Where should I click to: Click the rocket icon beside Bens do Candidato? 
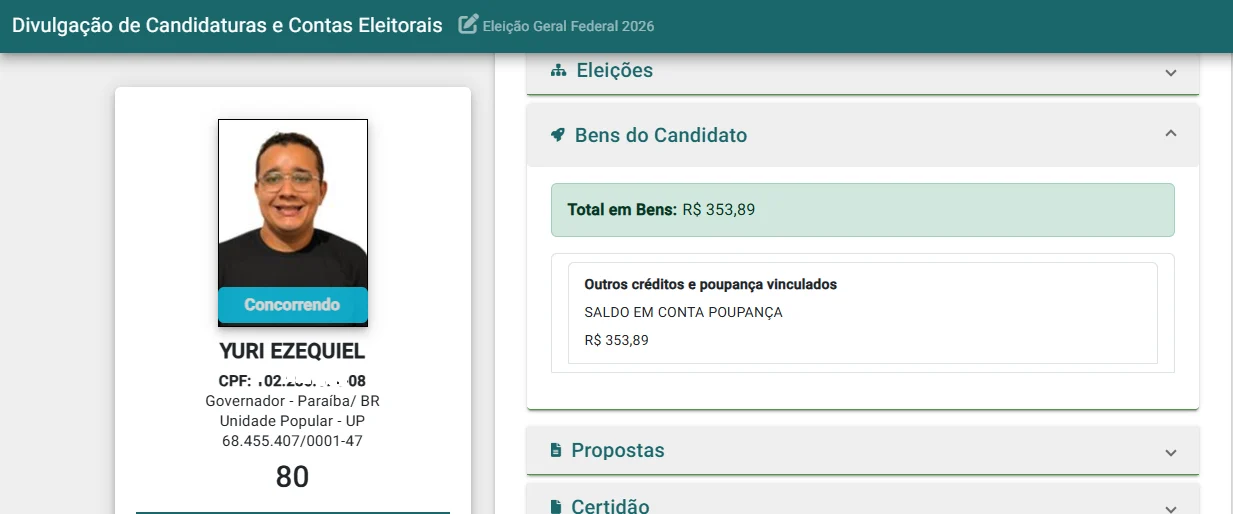point(558,135)
